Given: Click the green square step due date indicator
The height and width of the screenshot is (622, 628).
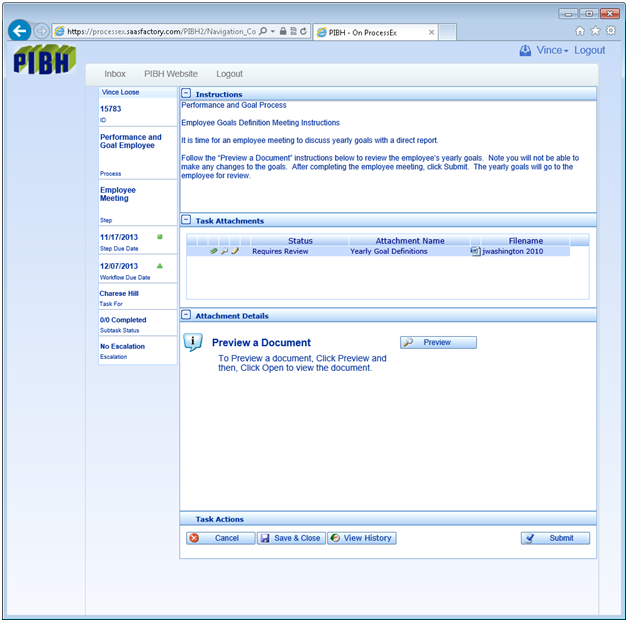Looking at the screenshot, I should 160,237.
